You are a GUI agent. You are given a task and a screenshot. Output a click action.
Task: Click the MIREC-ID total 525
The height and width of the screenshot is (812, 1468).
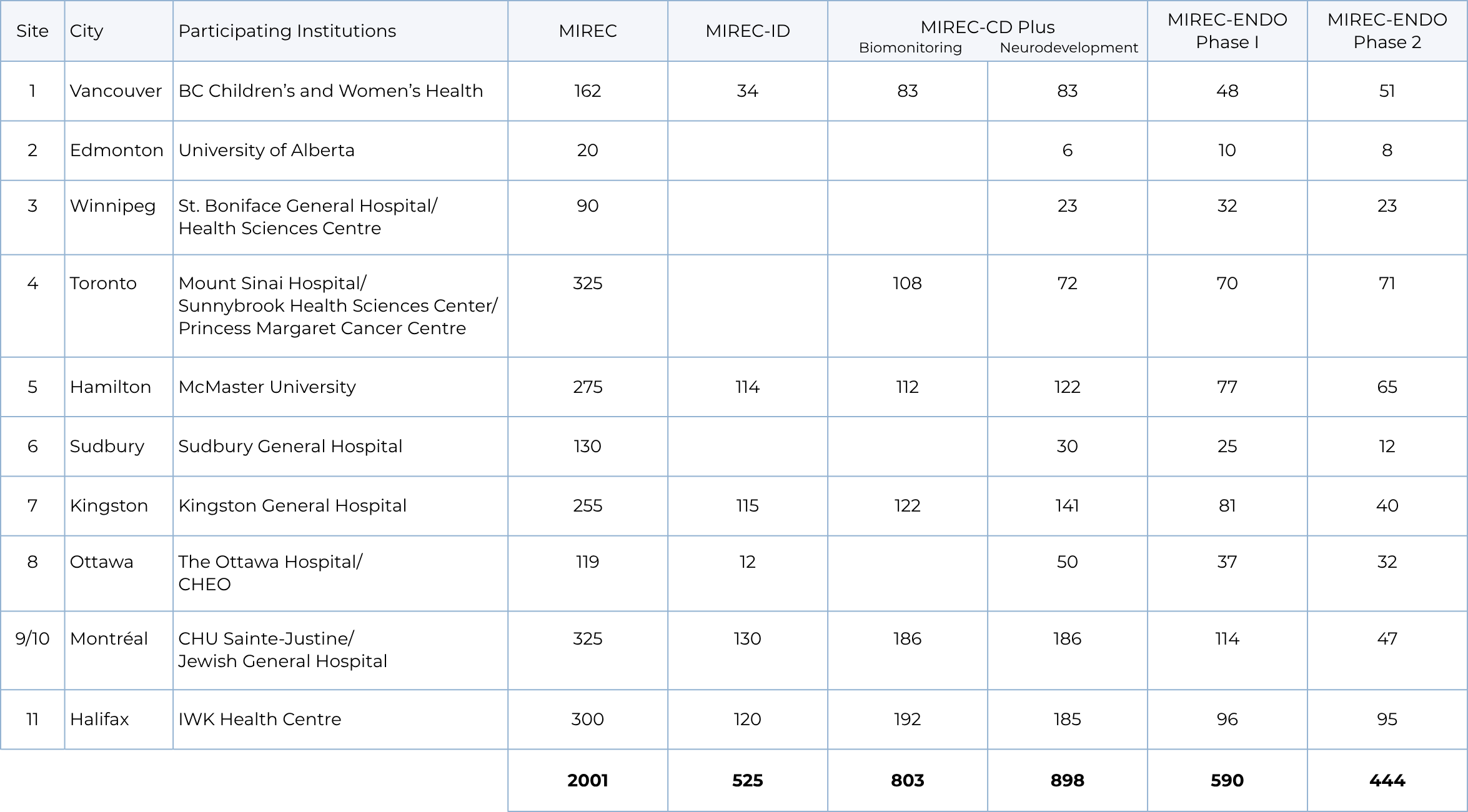click(748, 781)
